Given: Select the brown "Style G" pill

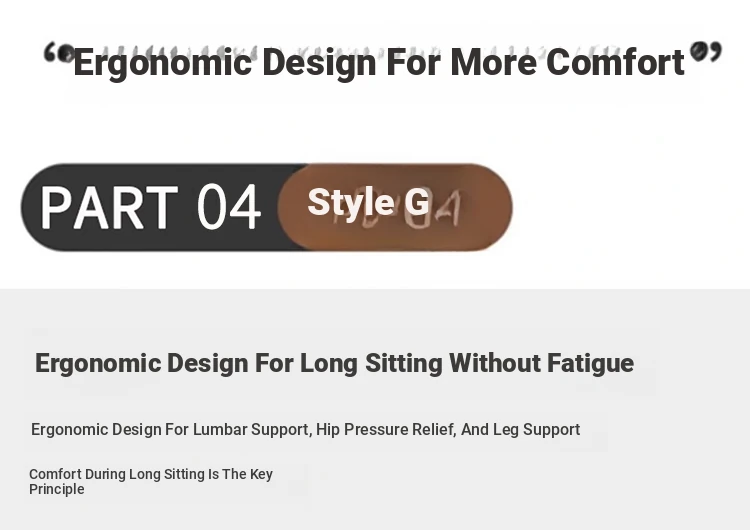Looking at the screenshot, I should 396,206.
